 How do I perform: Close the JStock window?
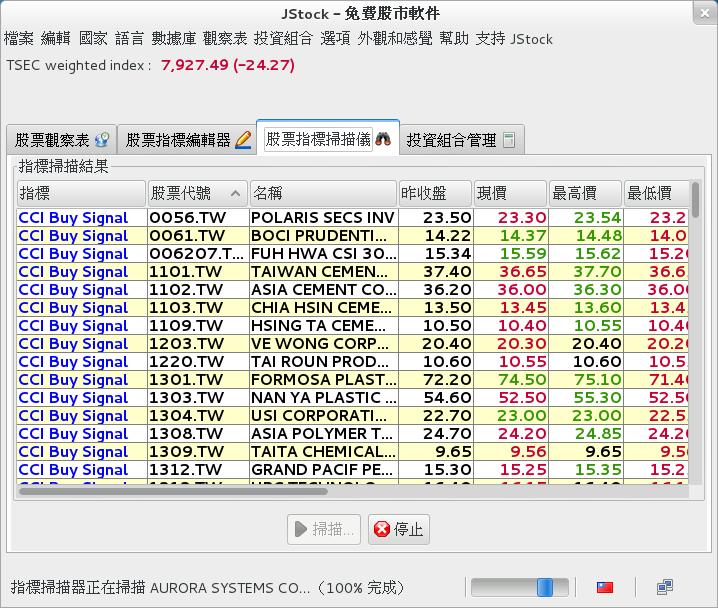point(704,13)
